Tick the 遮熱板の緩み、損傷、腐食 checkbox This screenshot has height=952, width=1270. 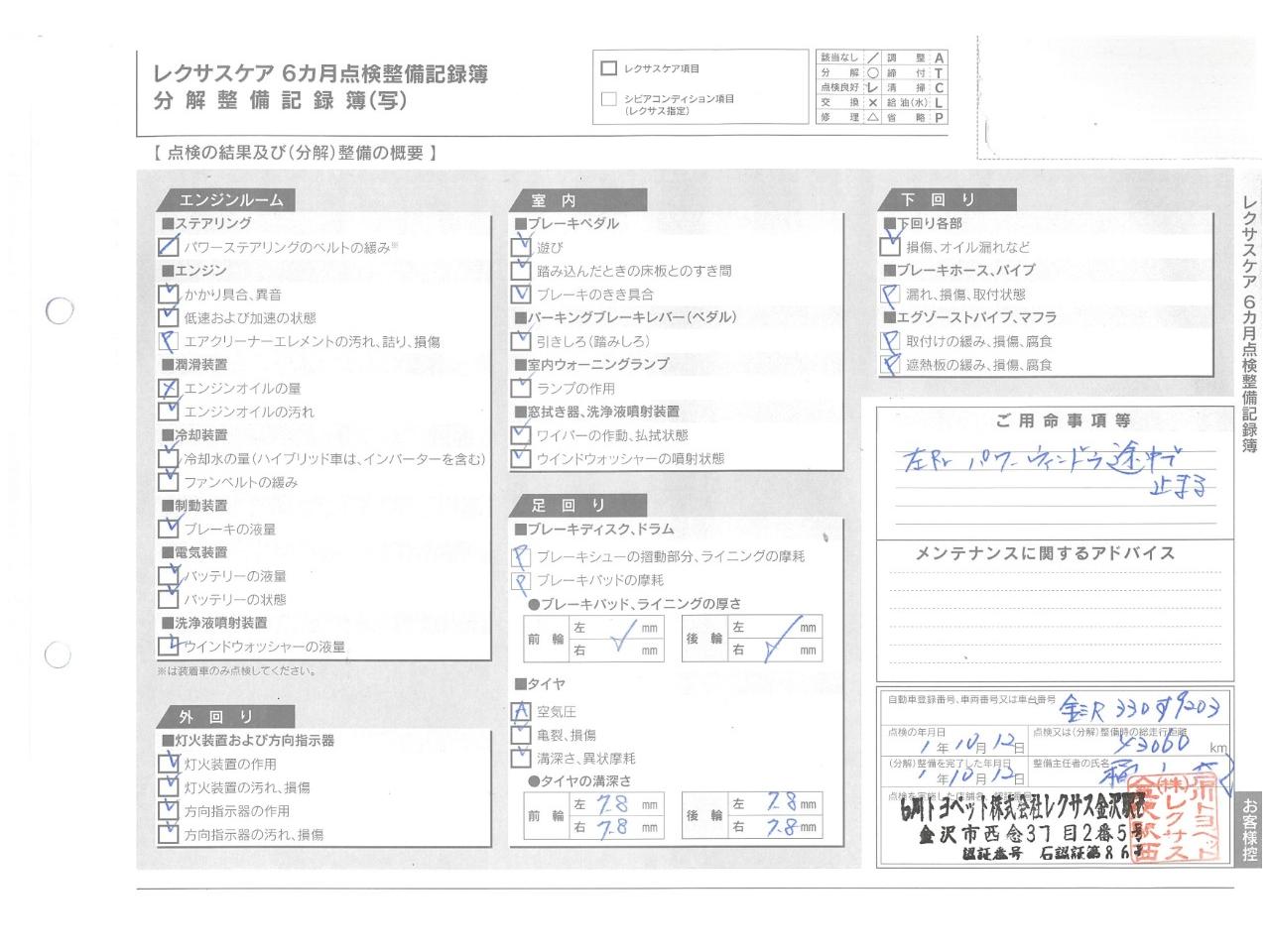[890, 365]
